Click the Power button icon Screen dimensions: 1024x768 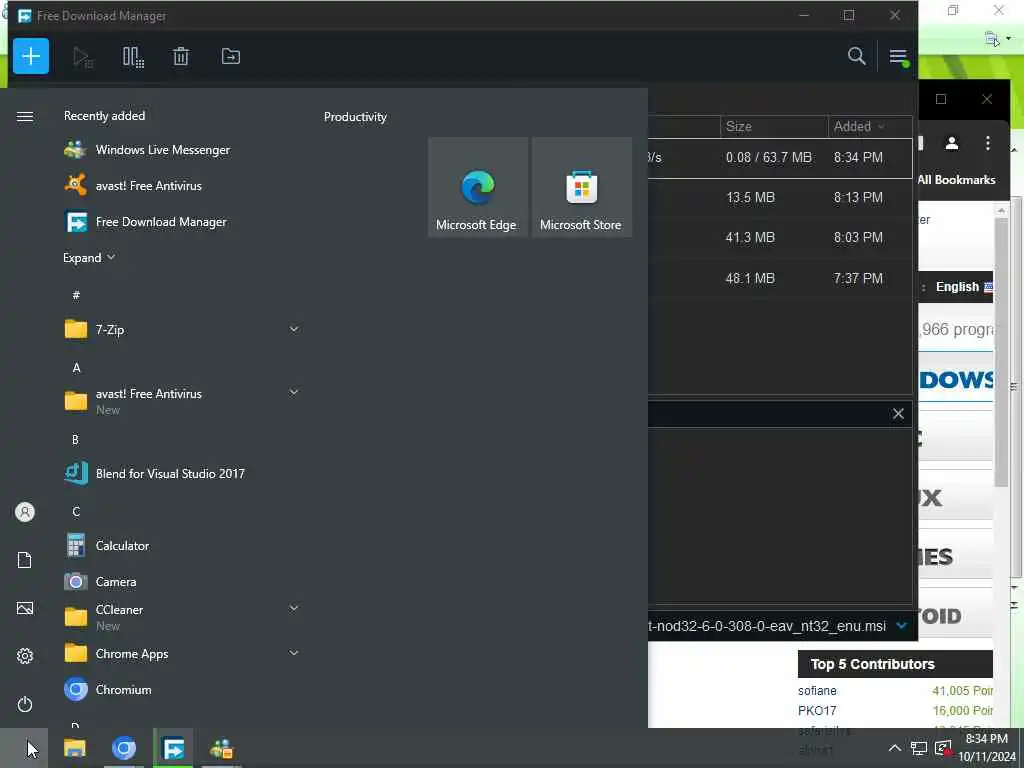coord(25,704)
